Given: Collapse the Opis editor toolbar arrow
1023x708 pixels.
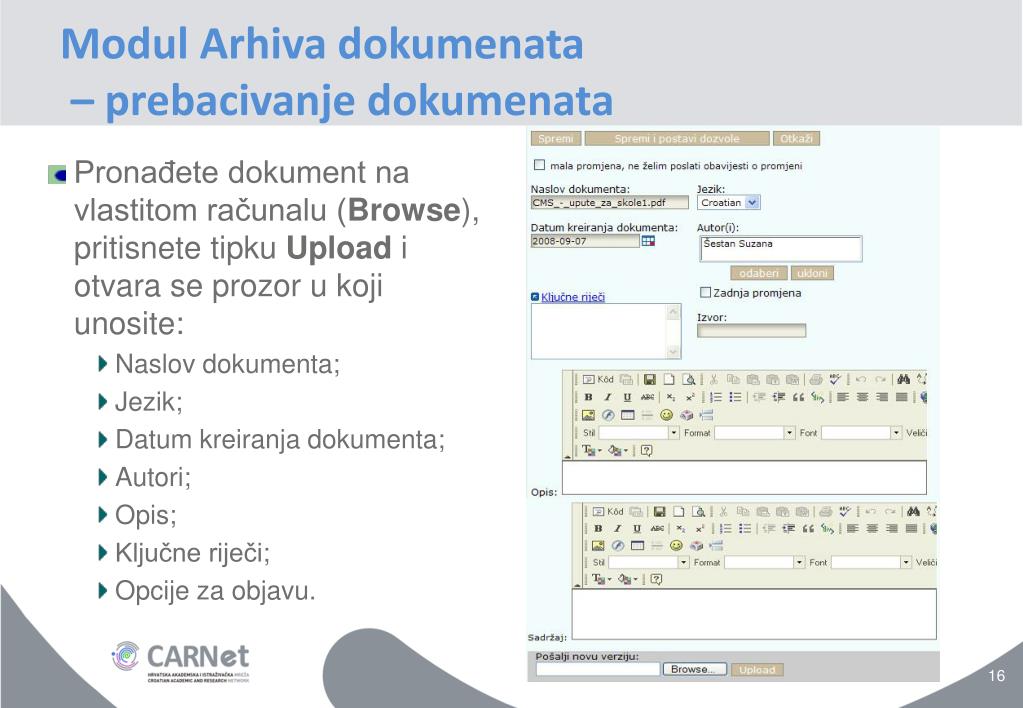Looking at the screenshot, I should click(568, 456).
